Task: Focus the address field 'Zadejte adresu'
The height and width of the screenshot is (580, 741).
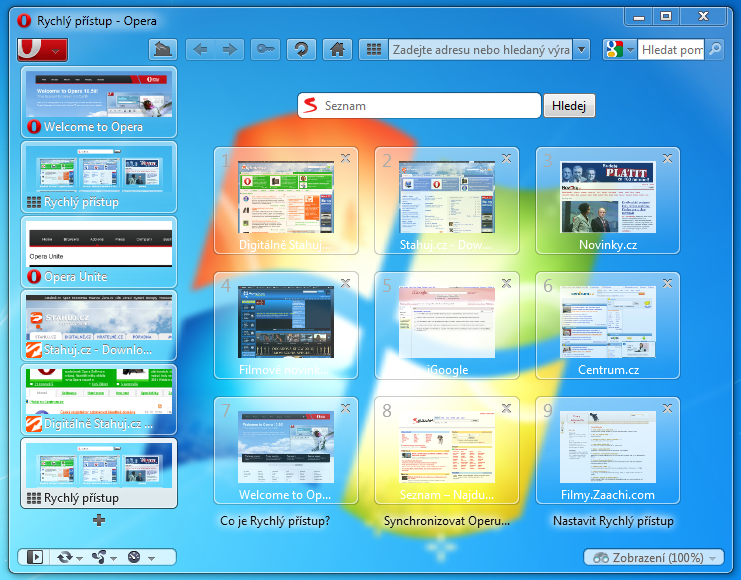Action: tap(481, 49)
